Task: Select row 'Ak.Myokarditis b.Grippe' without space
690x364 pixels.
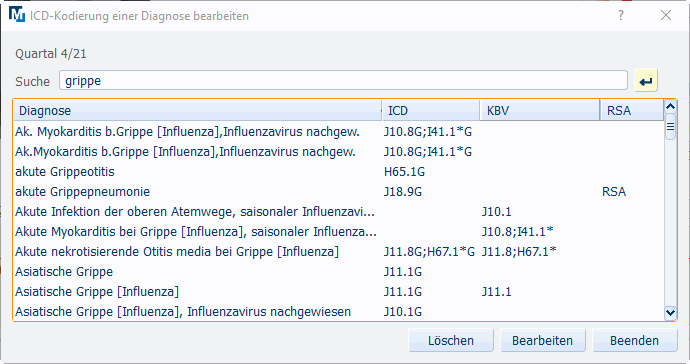Action: 338,152
